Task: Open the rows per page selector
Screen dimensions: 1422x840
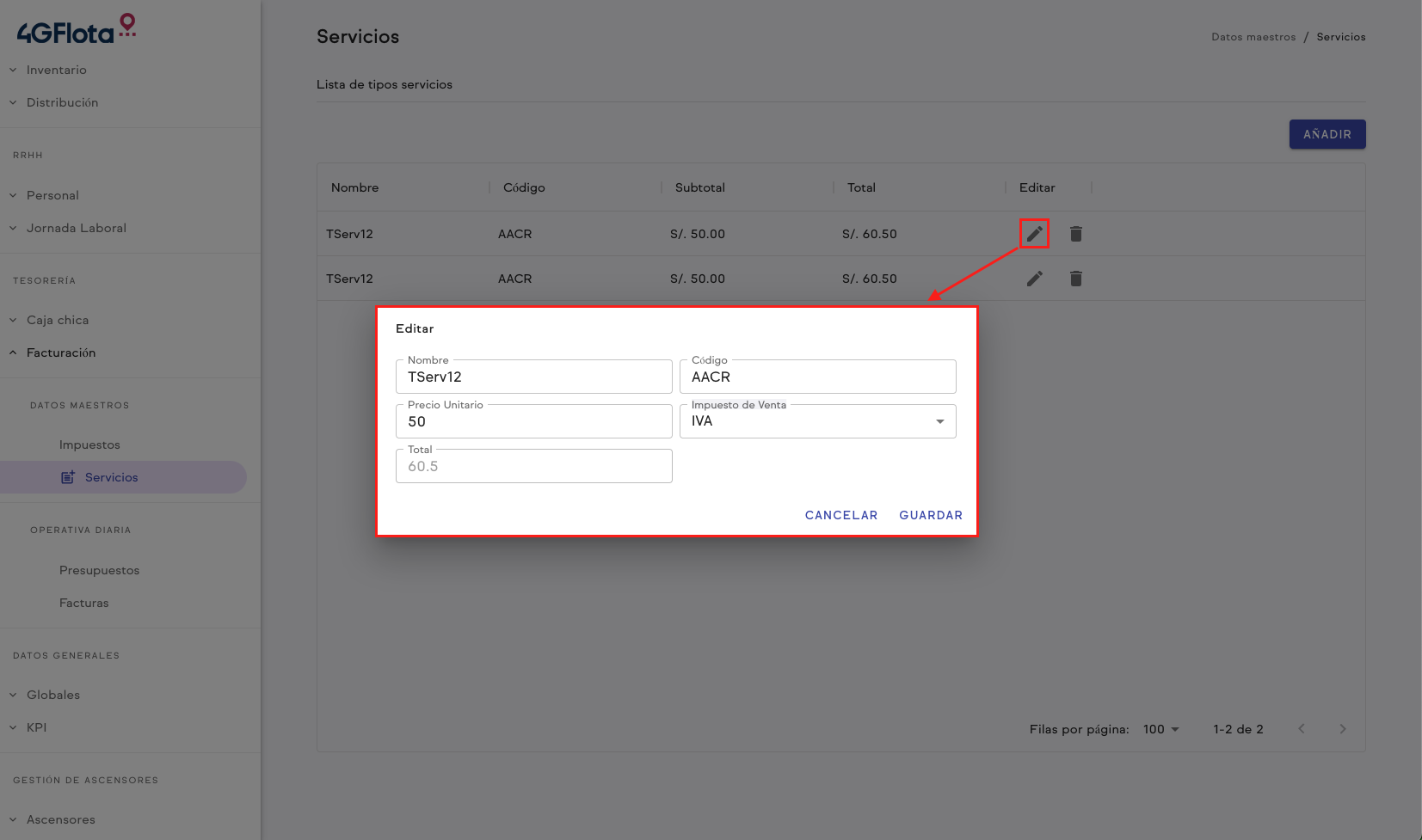Action: click(x=1160, y=729)
